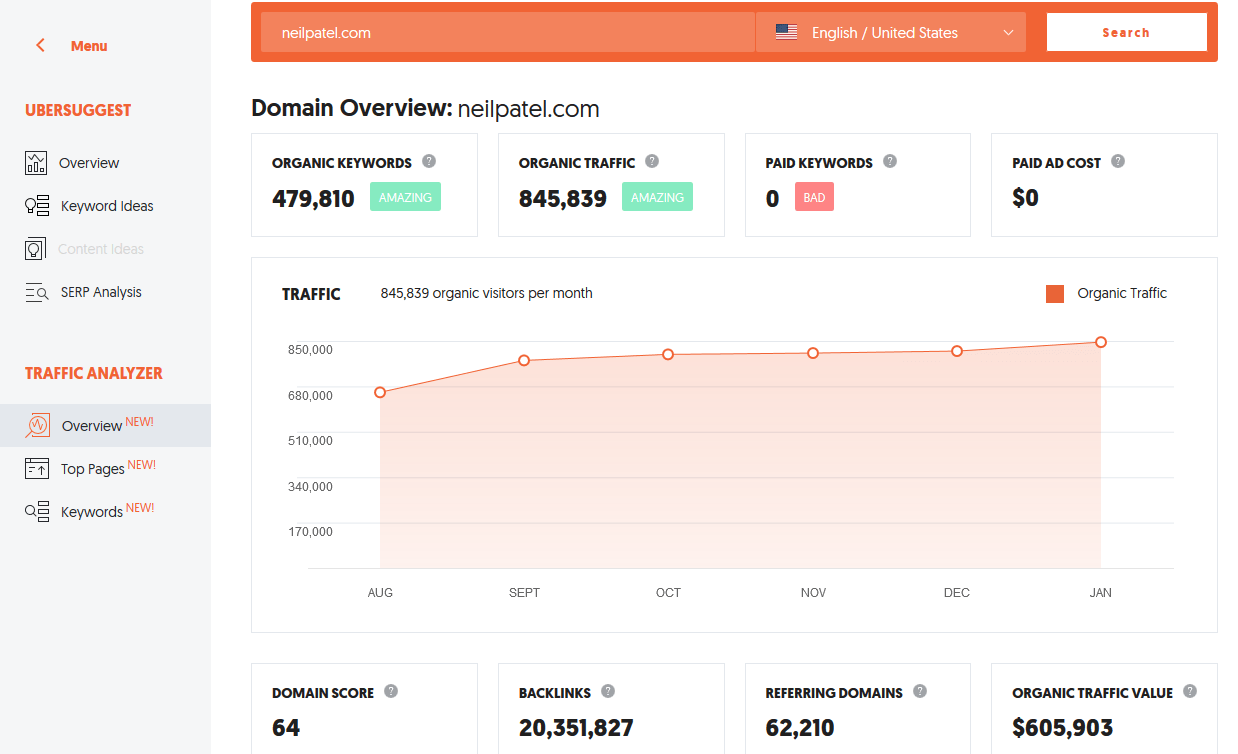
Task: Click help icon next to Referring Domains
Action: pos(920,691)
